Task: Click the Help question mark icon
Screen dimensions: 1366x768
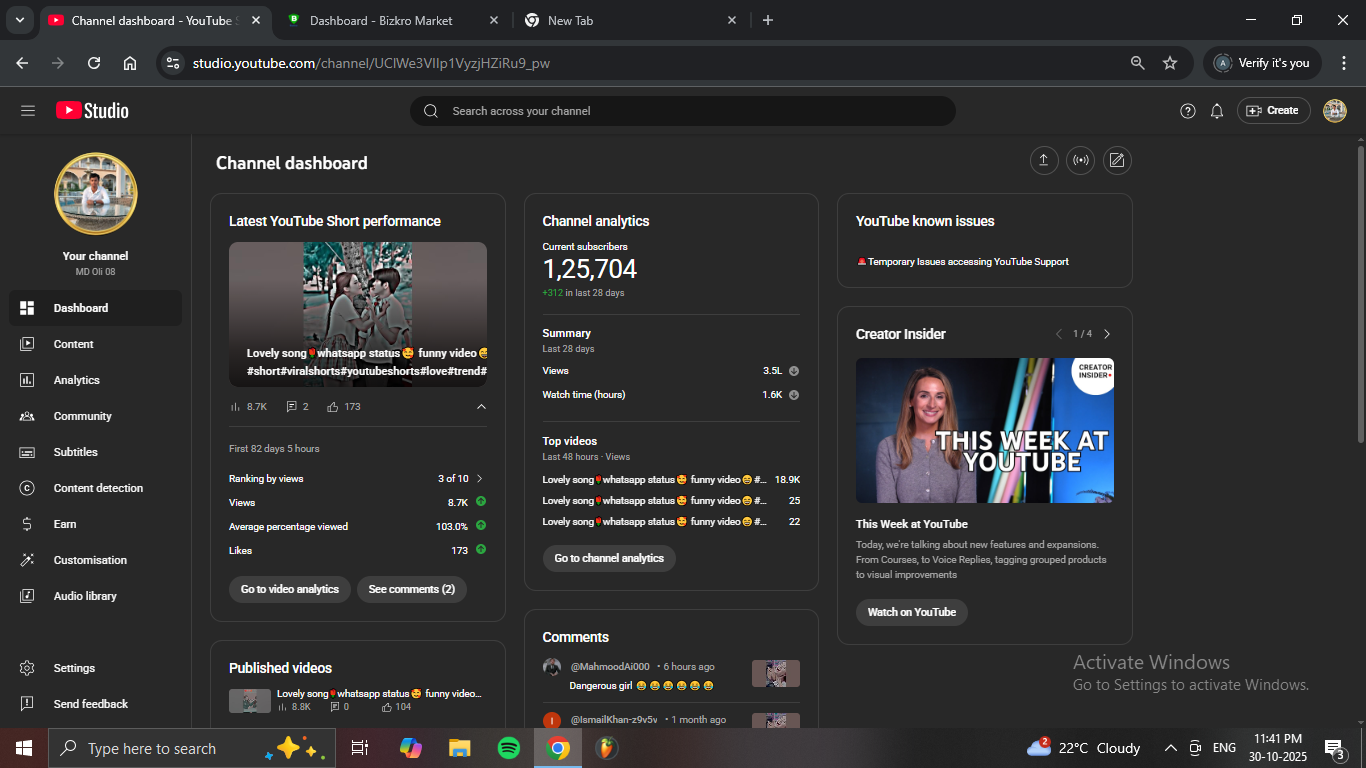Action: click(1187, 111)
